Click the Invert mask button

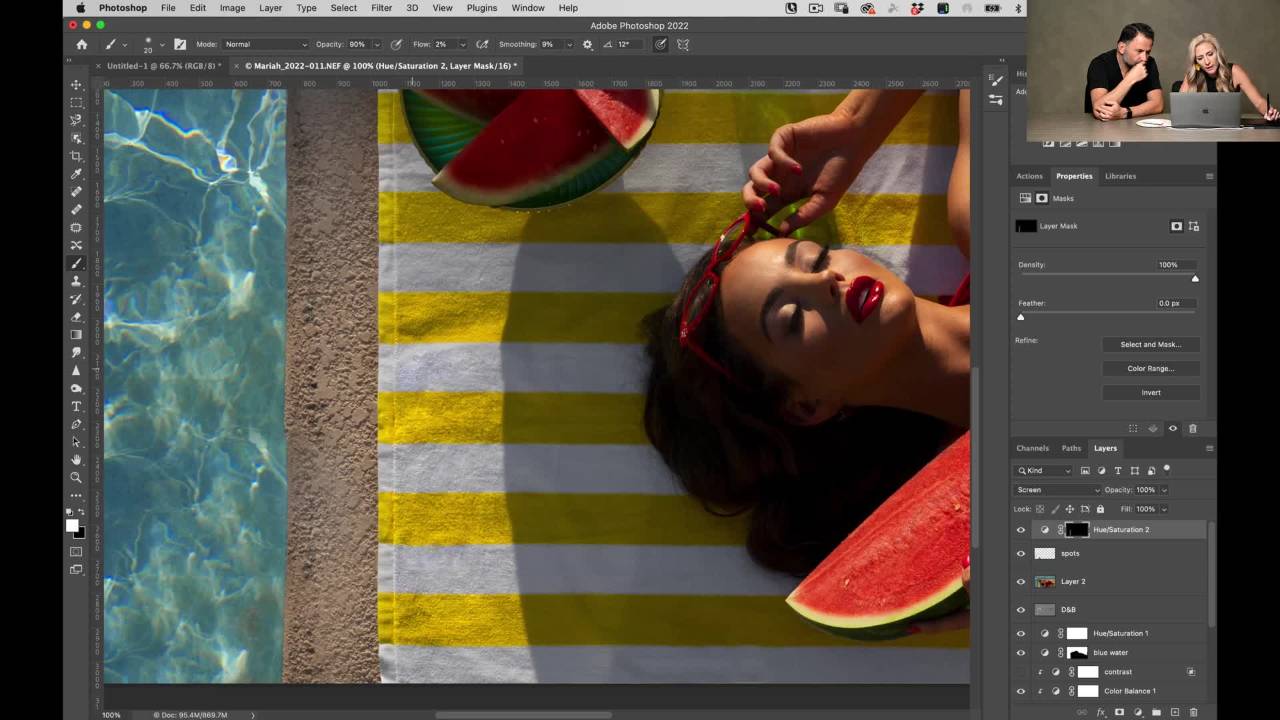pyautogui.click(x=1150, y=392)
